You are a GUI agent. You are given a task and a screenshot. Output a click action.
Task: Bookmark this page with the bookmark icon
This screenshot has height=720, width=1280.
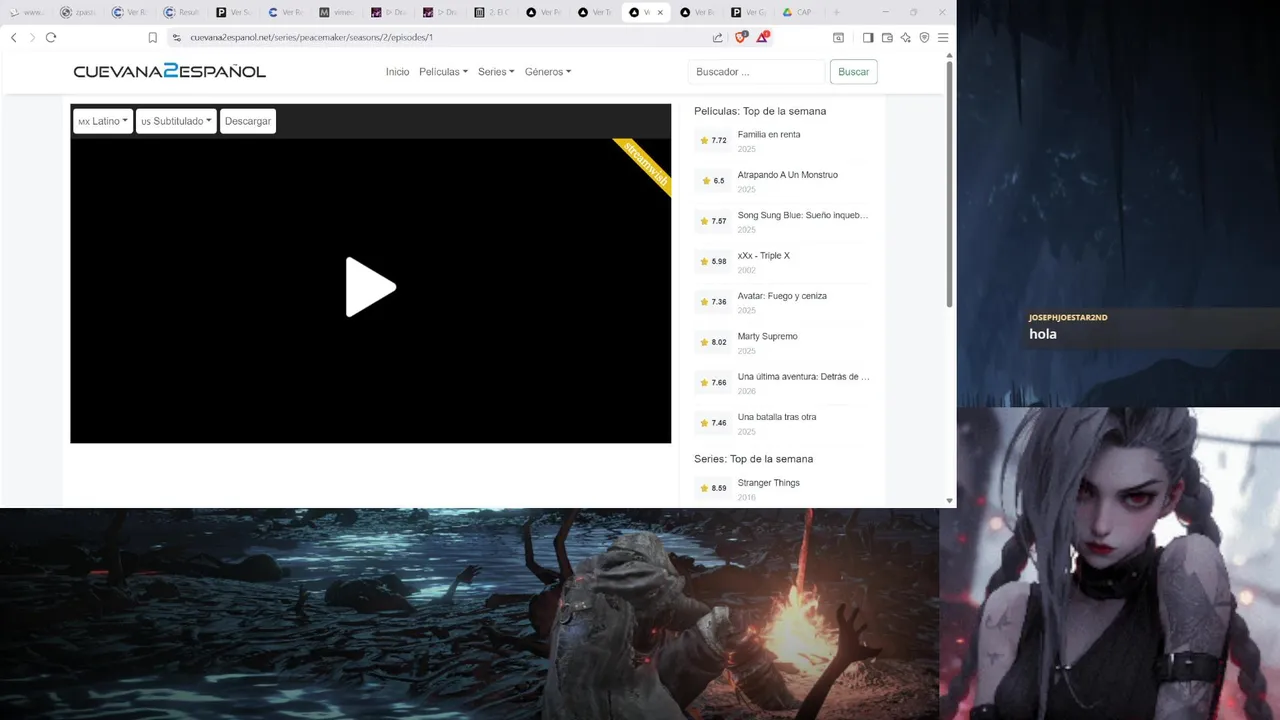(x=153, y=38)
